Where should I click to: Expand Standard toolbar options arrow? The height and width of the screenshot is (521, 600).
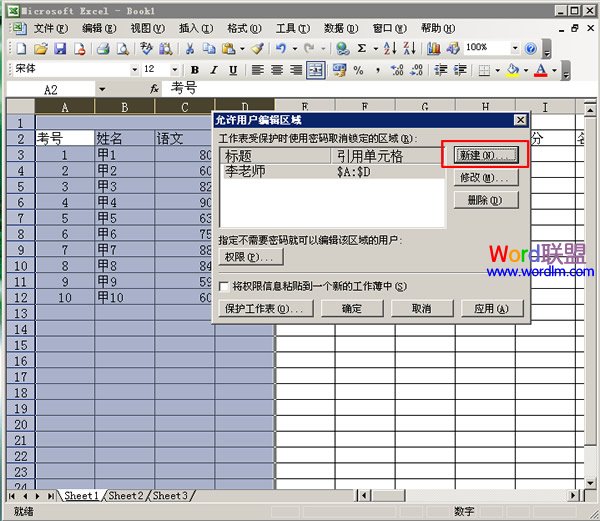pyautogui.click(x=547, y=49)
